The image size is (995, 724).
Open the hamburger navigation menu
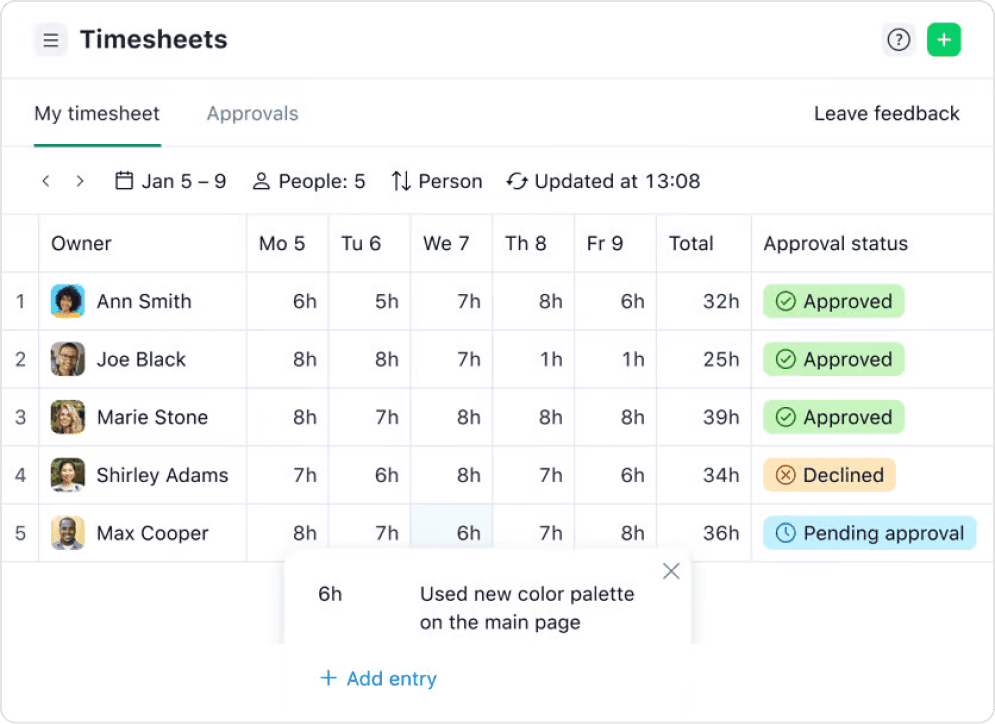tap(50, 40)
